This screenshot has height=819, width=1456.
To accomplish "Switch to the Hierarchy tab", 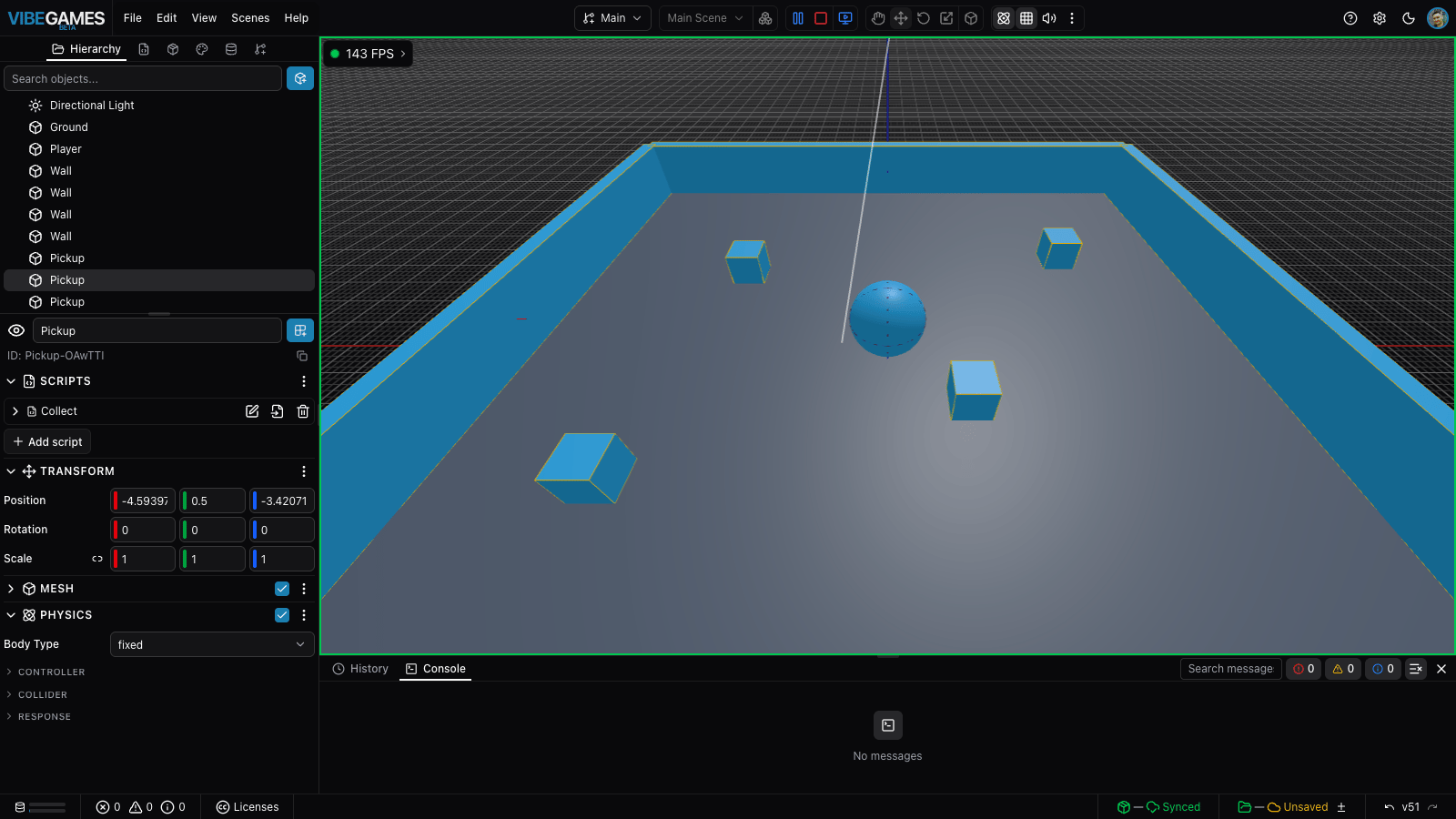I will coord(86,49).
